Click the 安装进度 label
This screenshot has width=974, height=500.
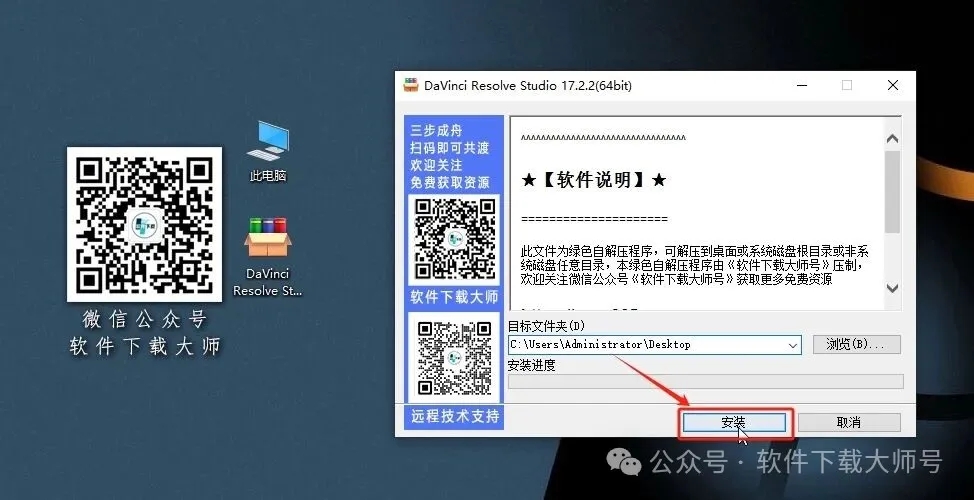(x=532, y=365)
